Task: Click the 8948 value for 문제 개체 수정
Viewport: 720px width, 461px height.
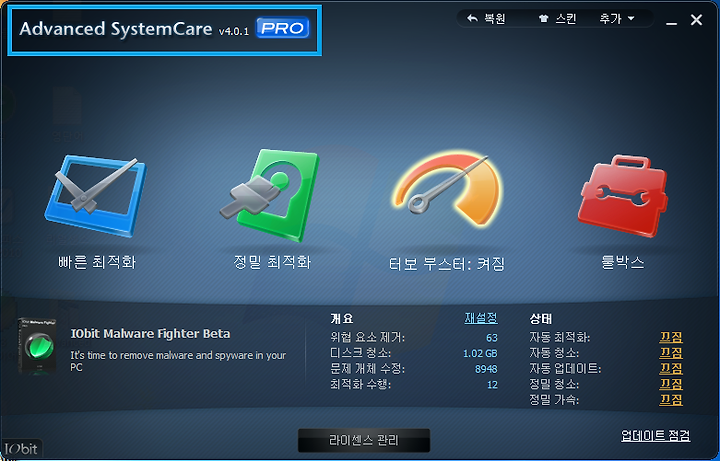Action: point(486,369)
